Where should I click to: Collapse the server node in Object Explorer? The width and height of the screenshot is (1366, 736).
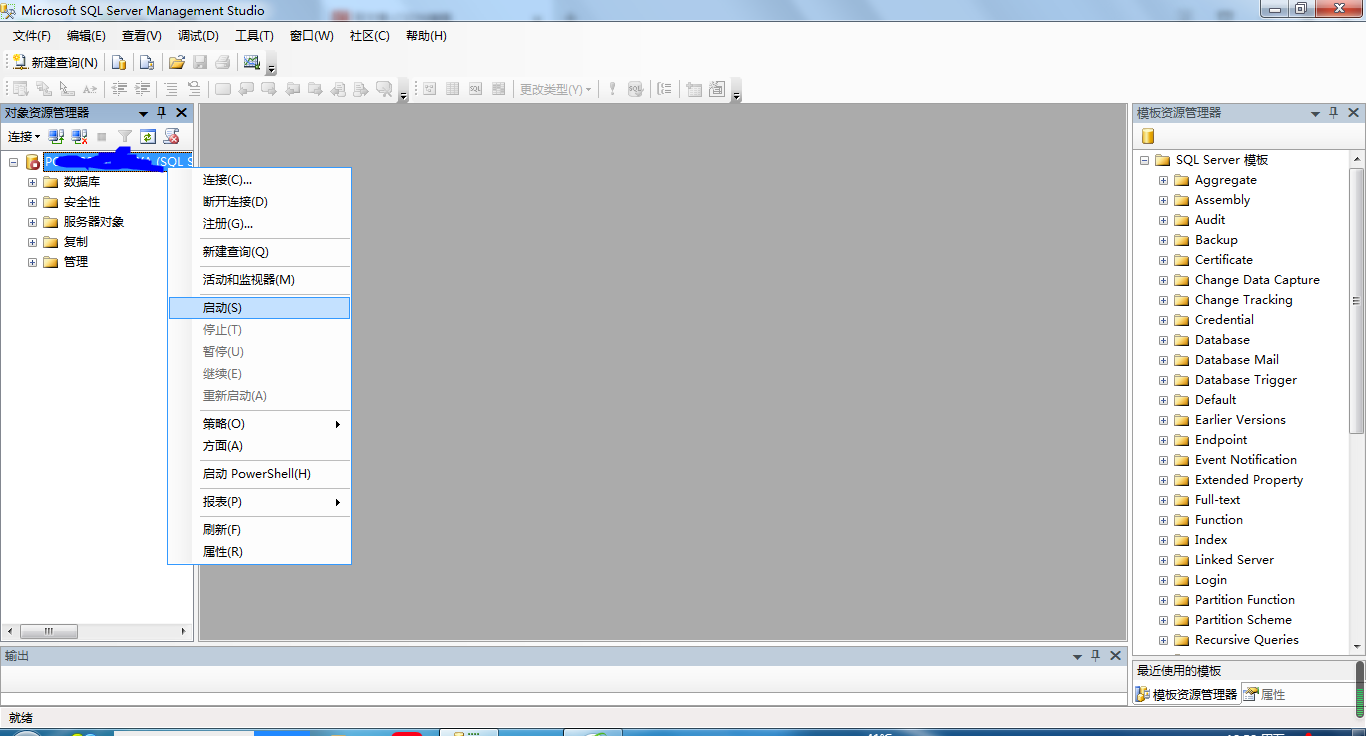[14, 162]
